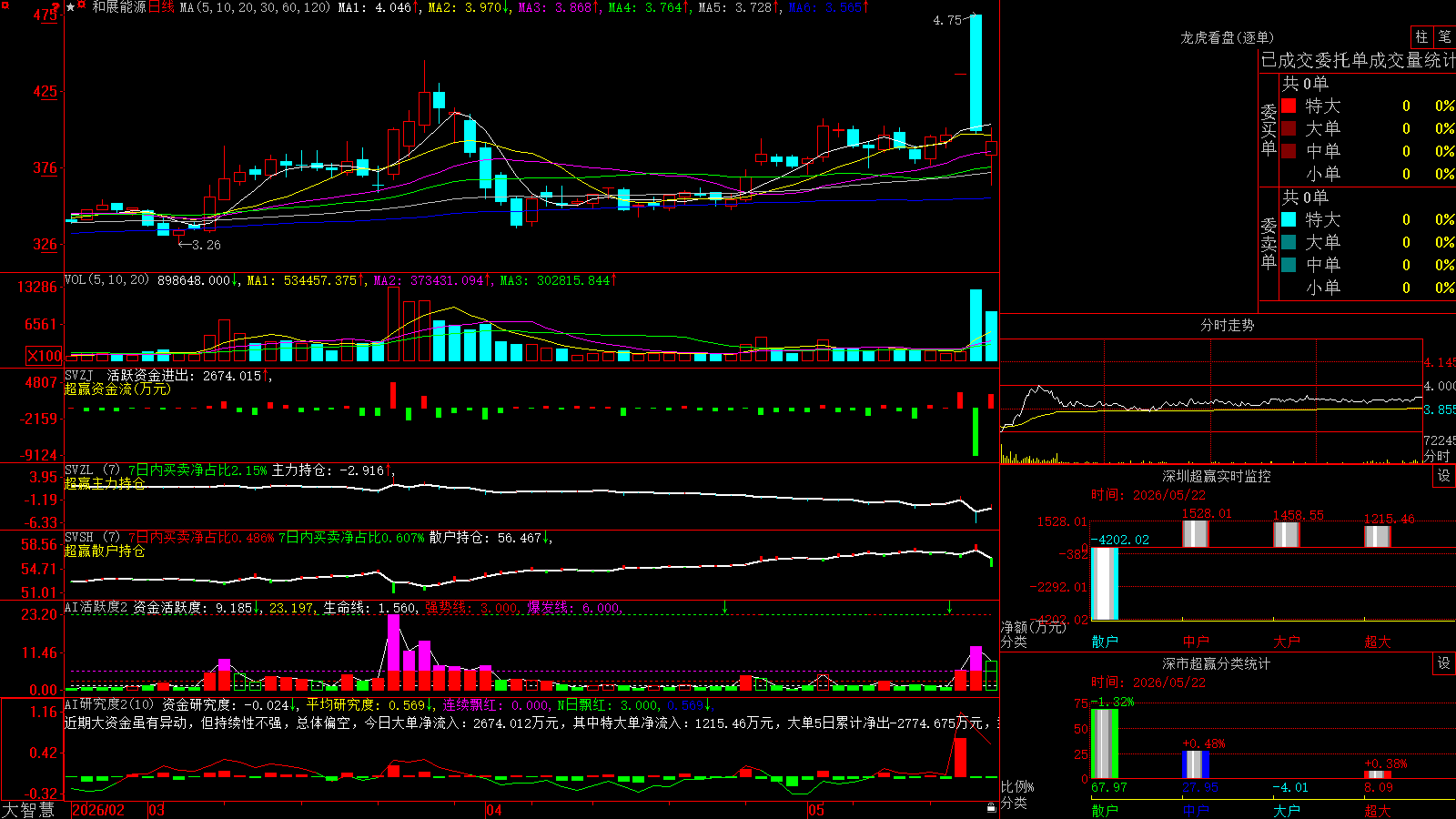
Task: Switch 龙虎看盘 to 笔 tick view
Action: coord(1444,36)
